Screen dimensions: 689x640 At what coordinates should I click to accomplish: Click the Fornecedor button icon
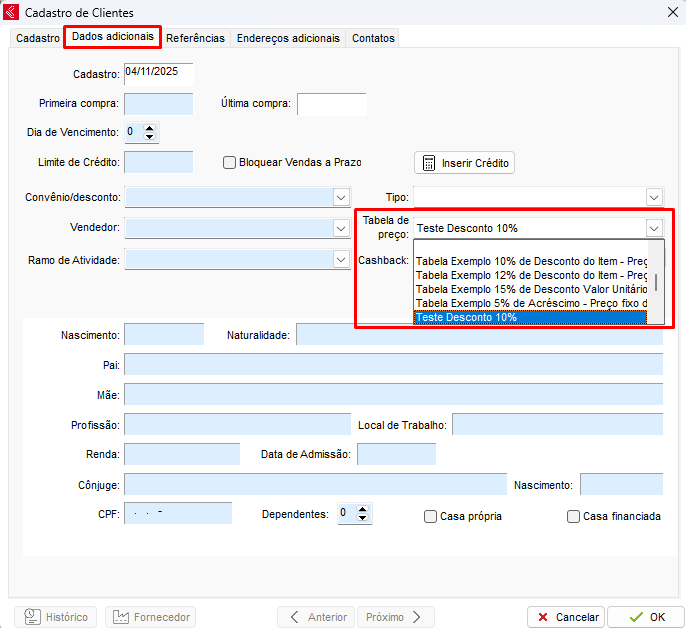coord(120,617)
